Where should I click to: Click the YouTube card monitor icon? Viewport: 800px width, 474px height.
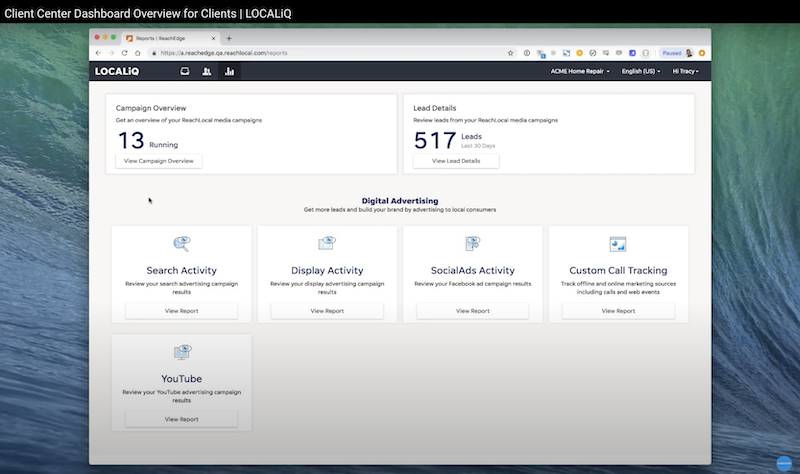[182, 352]
